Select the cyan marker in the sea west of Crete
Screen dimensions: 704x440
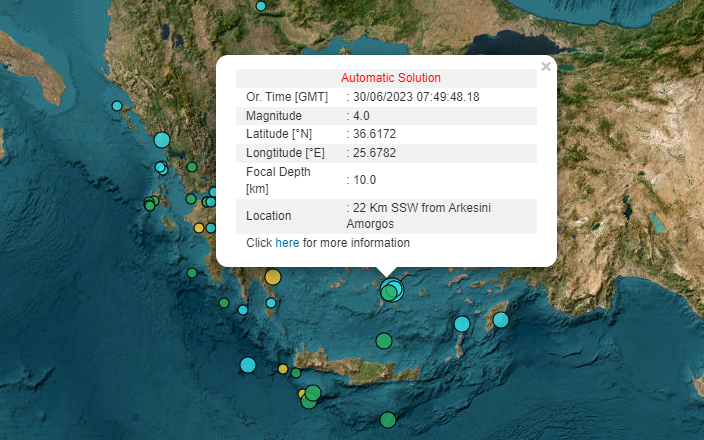pyautogui.click(x=248, y=365)
